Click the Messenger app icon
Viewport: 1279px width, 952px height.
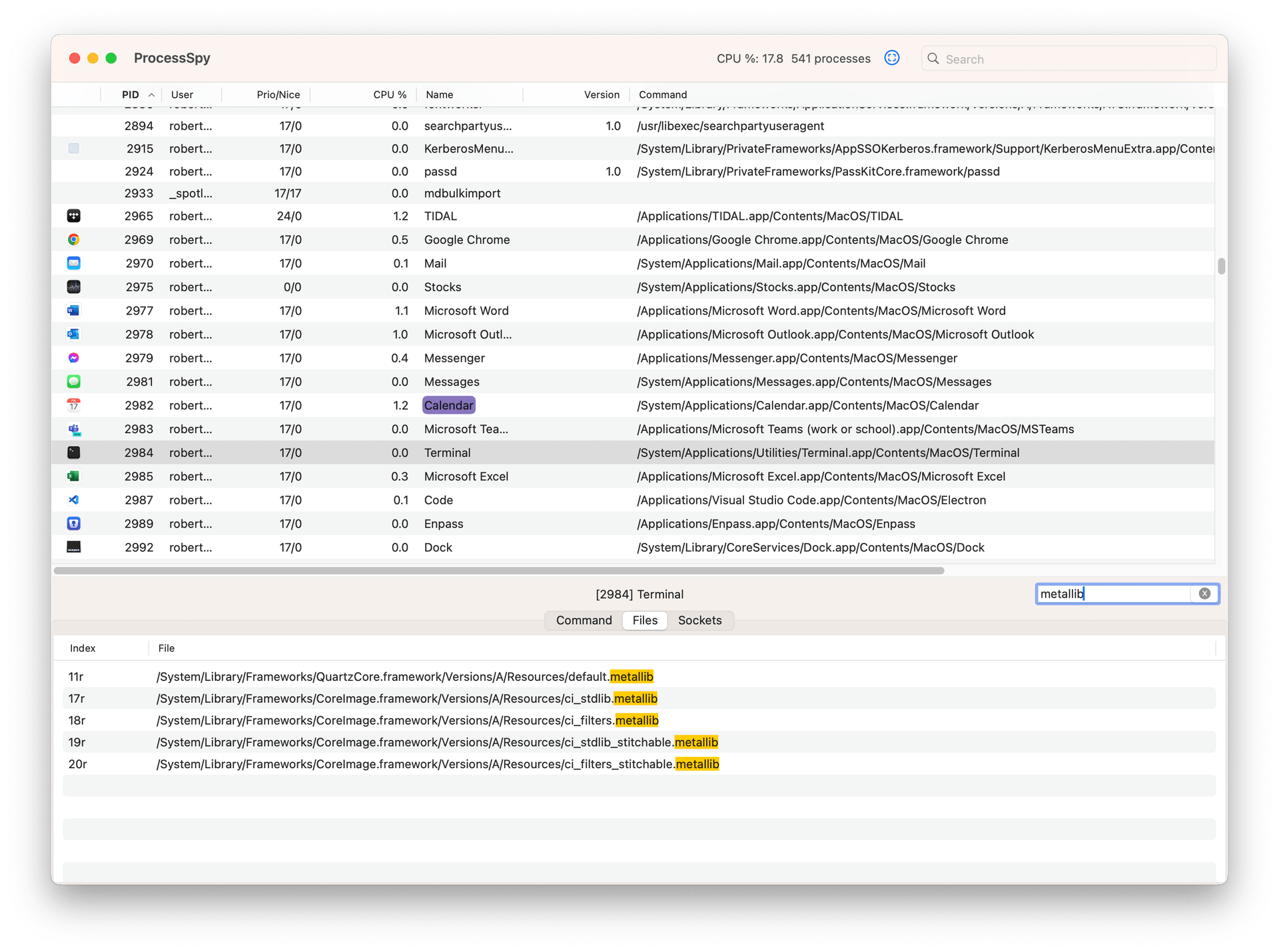click(74, 358)
